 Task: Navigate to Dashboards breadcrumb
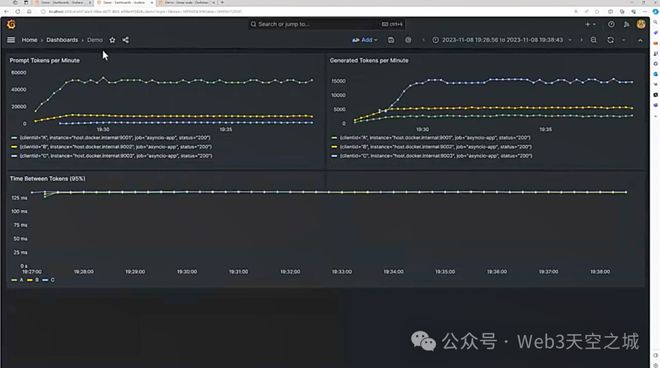tap(62, 40)
